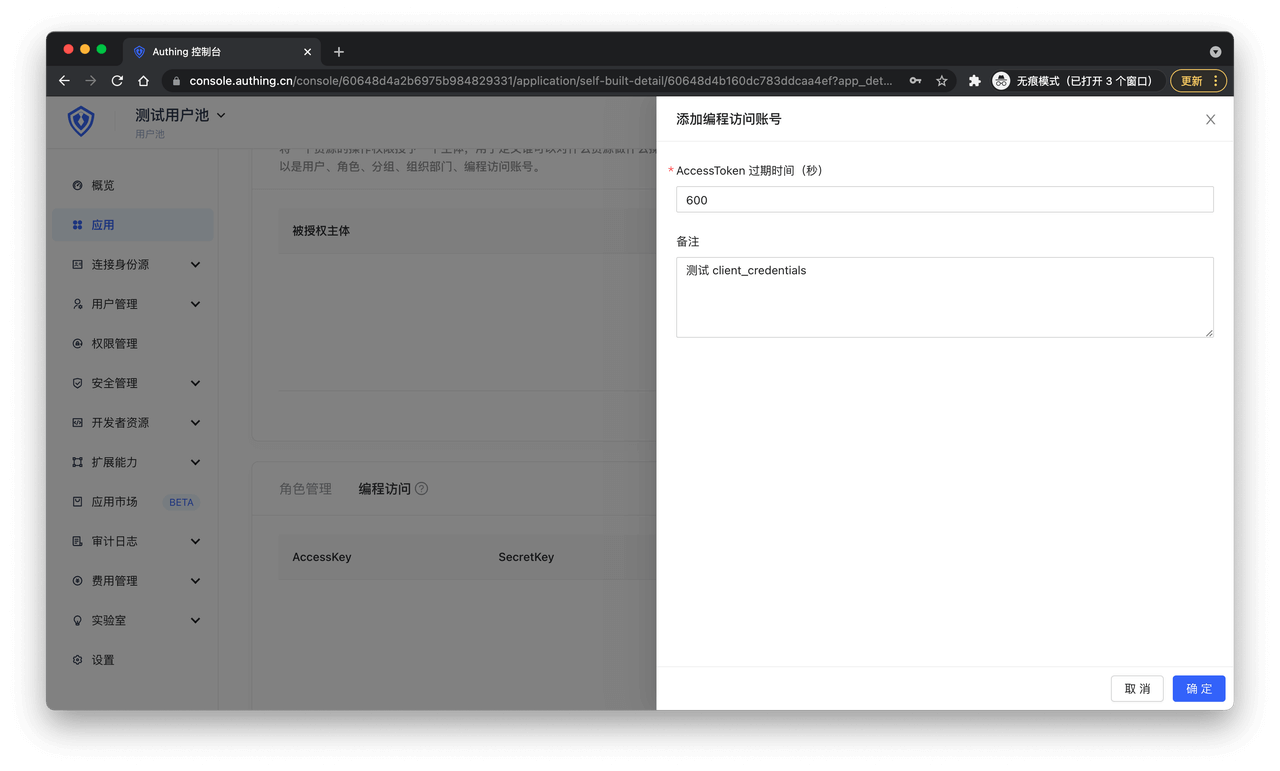Go to the browser home page icon
This screenshot has height=771, width=1280.
[143, 81]
